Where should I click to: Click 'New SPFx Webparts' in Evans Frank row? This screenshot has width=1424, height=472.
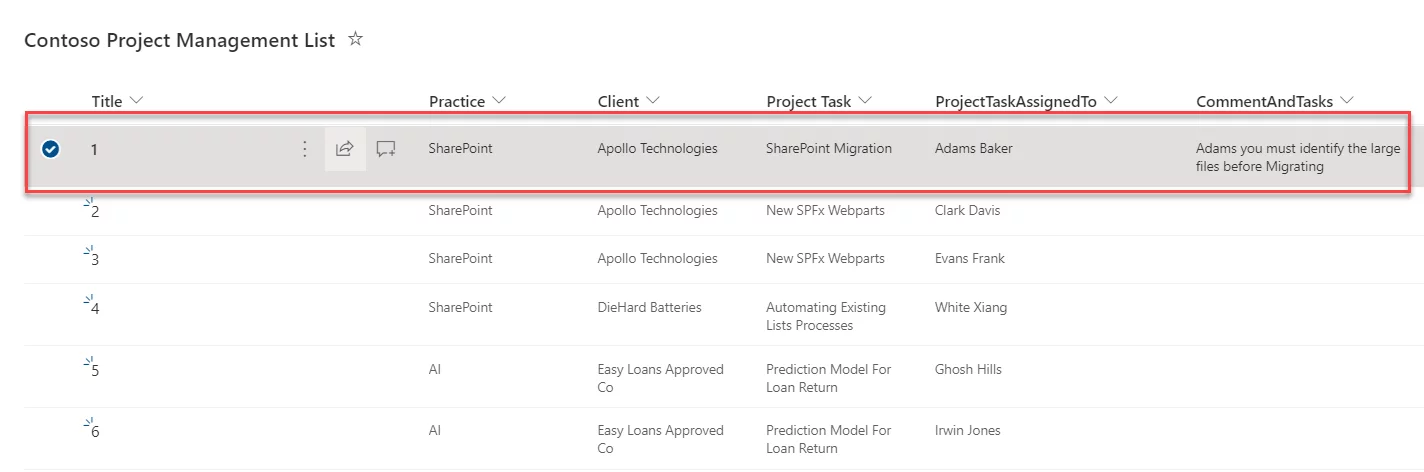pos(825,258)
